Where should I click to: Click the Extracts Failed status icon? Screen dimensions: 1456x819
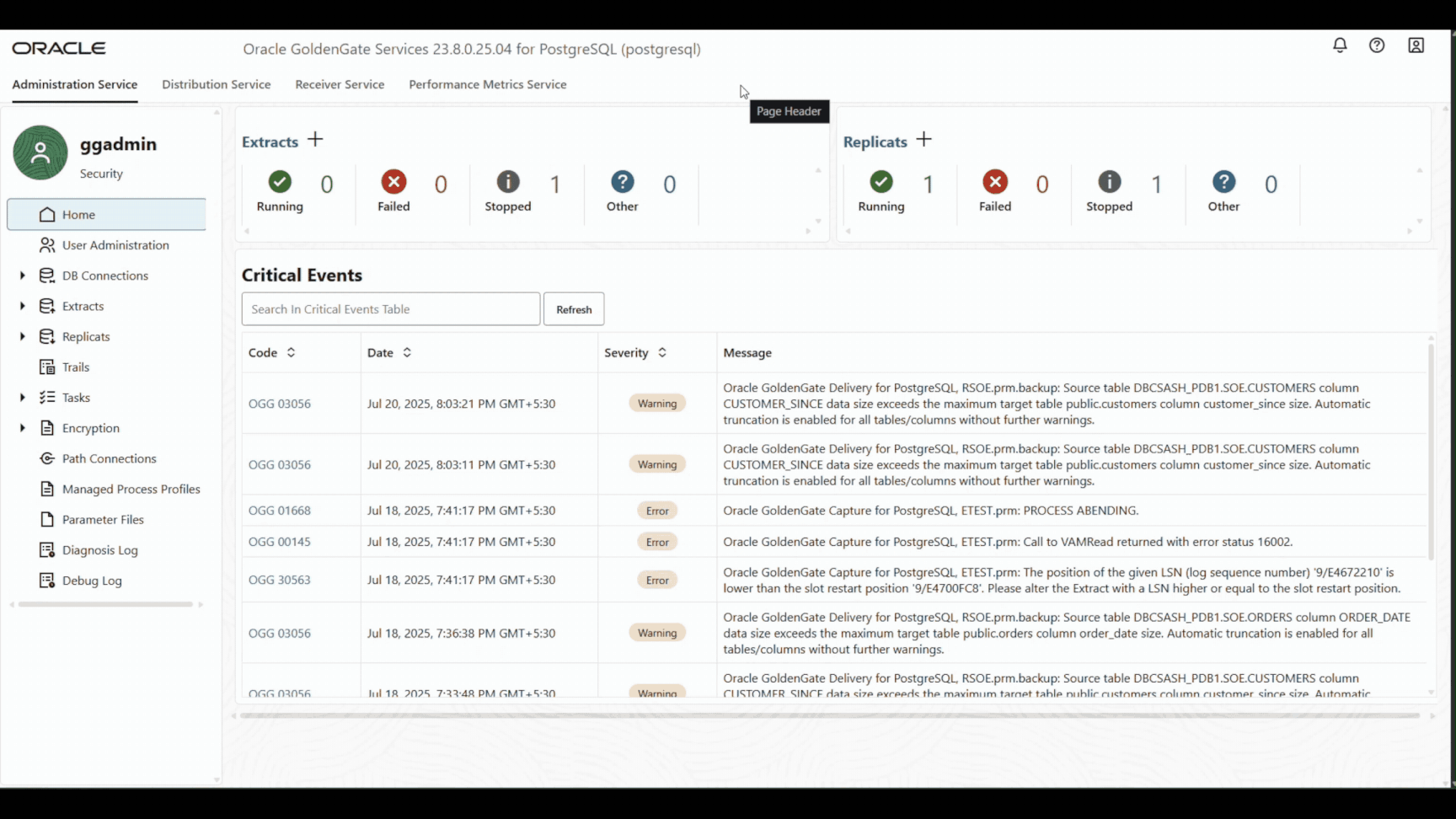[x=393, y=181]
